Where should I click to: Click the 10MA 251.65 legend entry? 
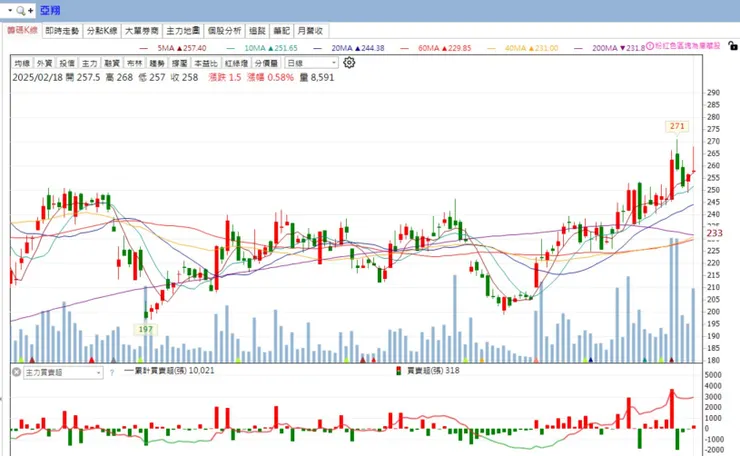click(x=271, y=48)
